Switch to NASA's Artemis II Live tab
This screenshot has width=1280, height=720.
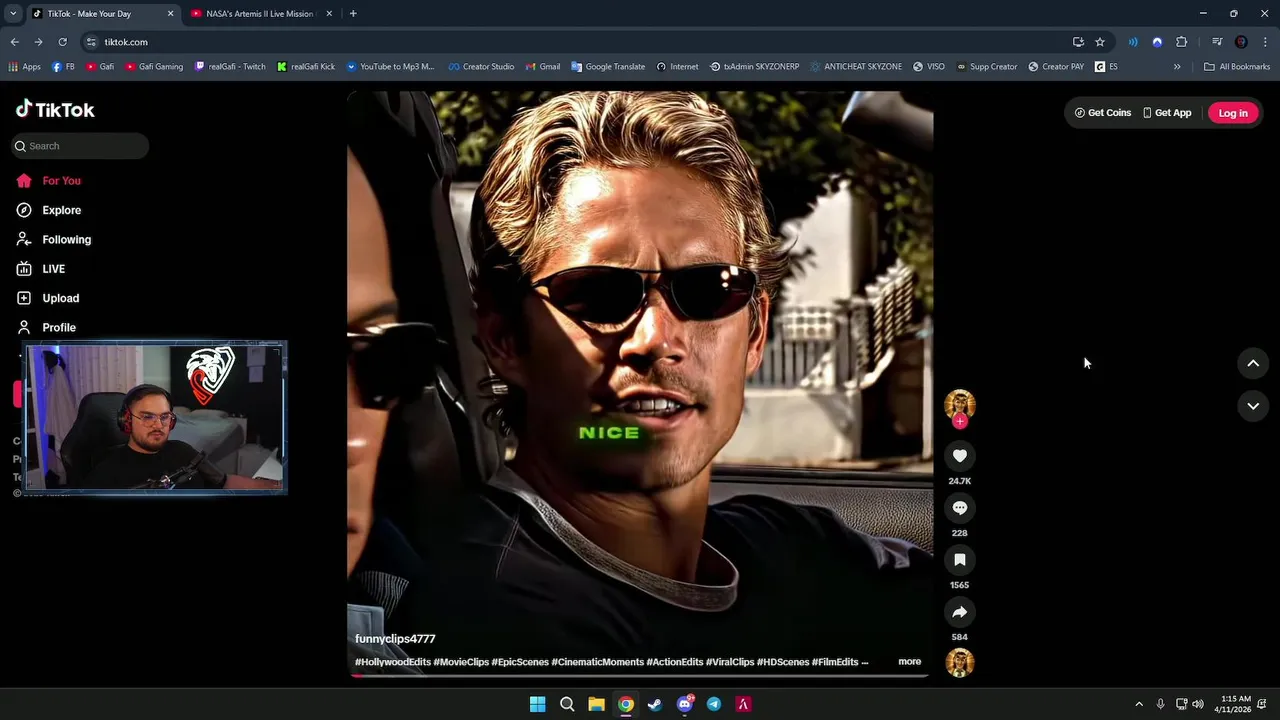260,14
